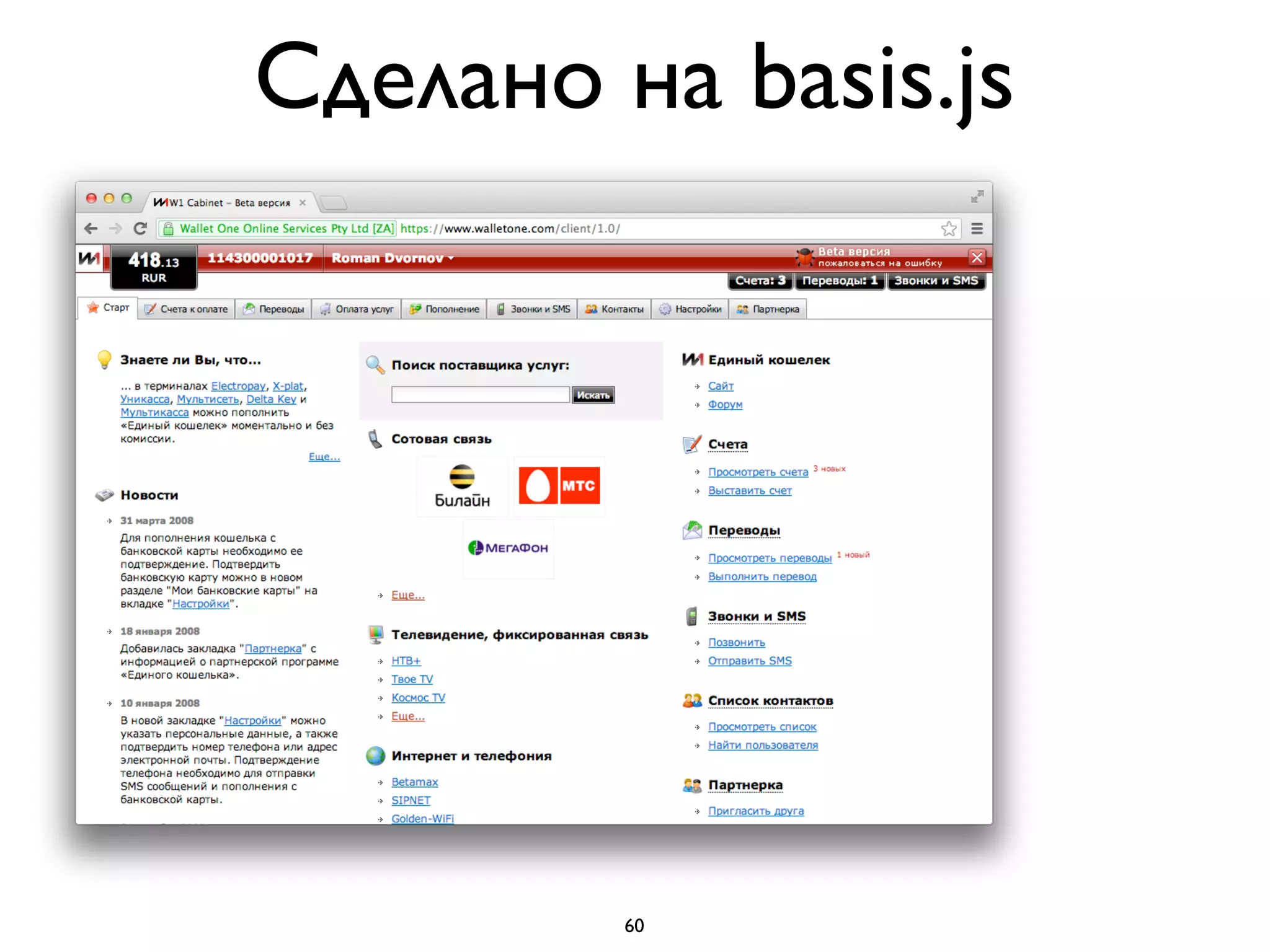Click the Позвонить link

pos(737,643)
